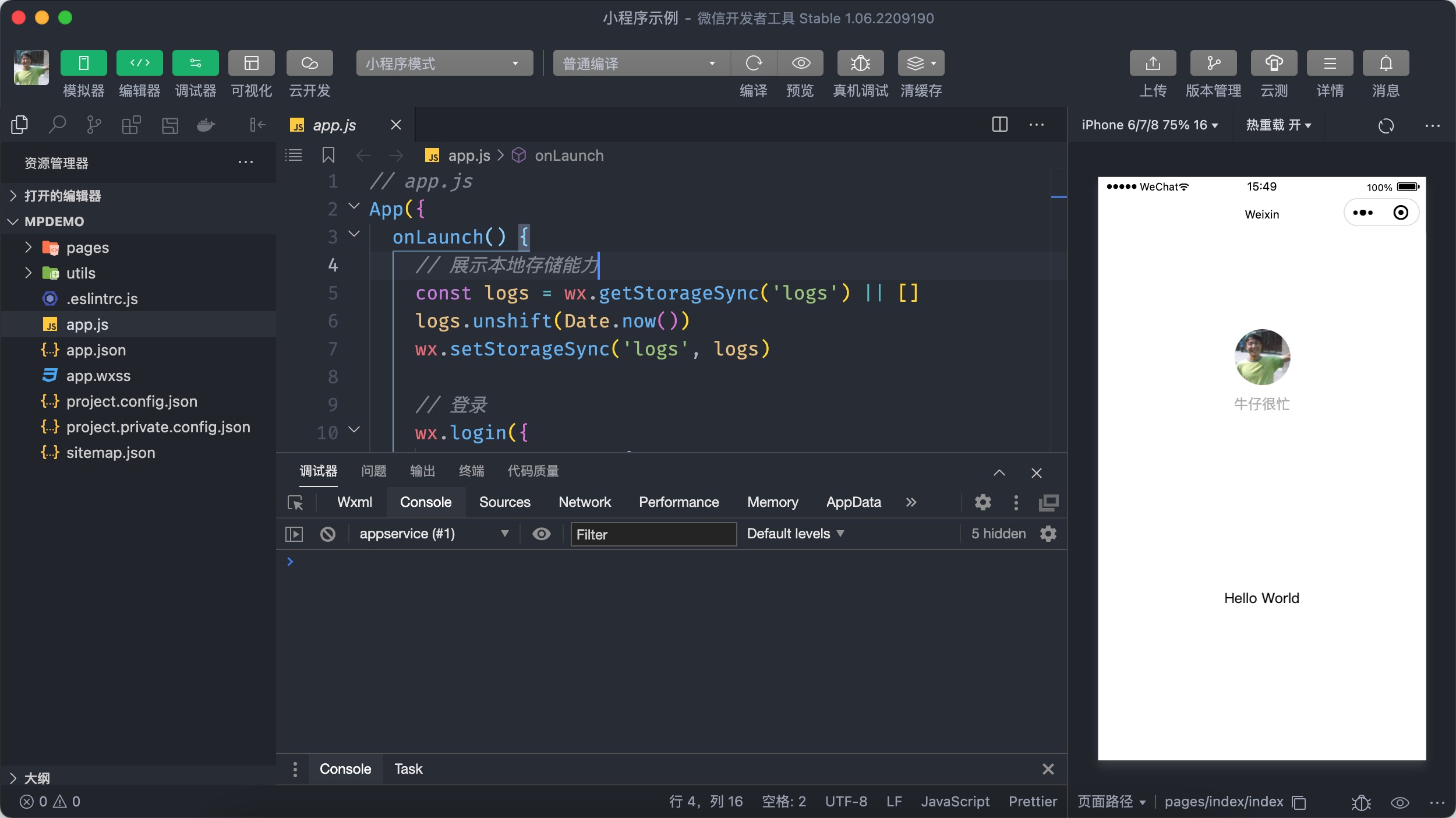Switch to the Network tab

pyautogui.click(x=584, y=502)
